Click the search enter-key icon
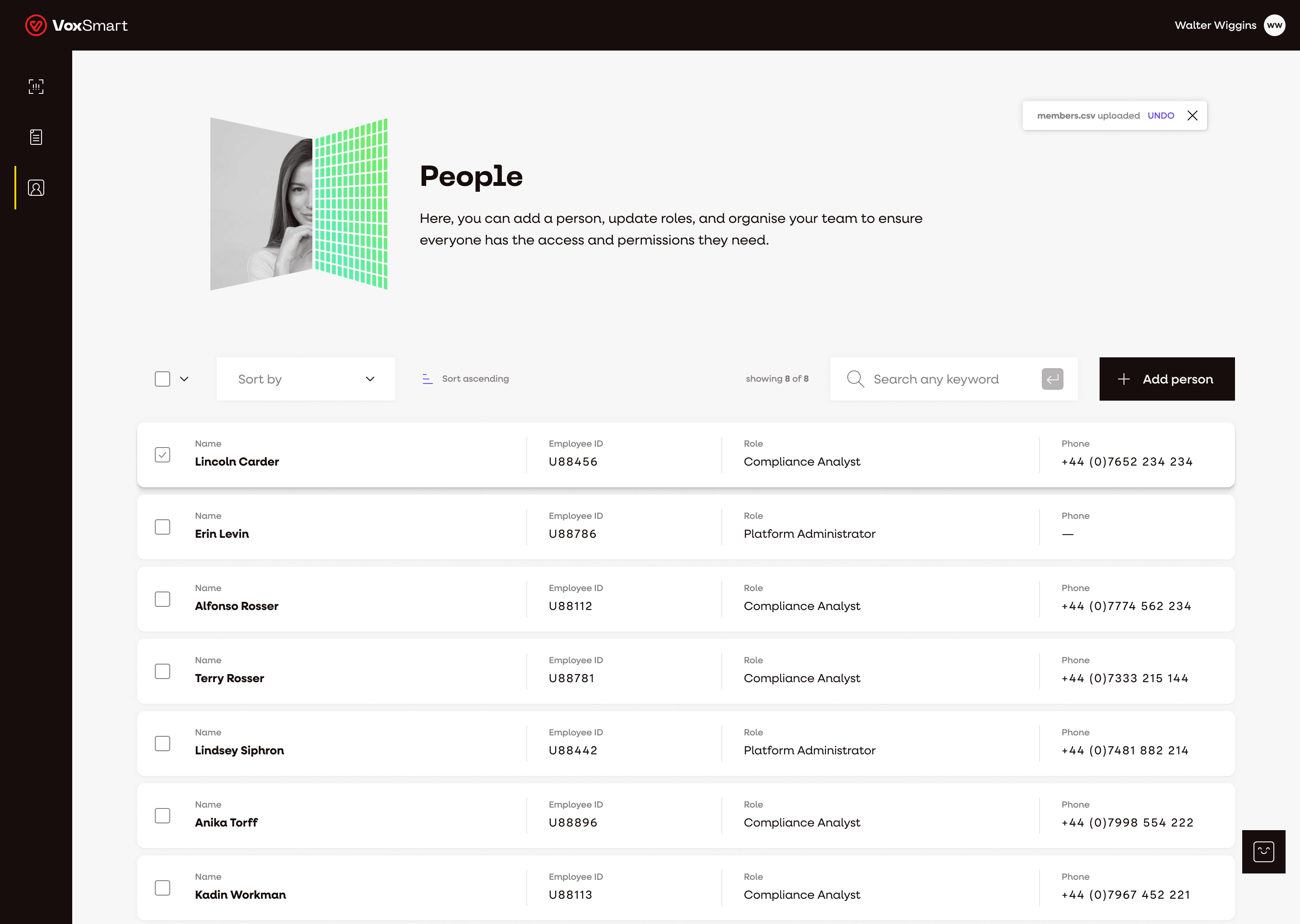The image size is (1300, 924). coord(1052,379)
